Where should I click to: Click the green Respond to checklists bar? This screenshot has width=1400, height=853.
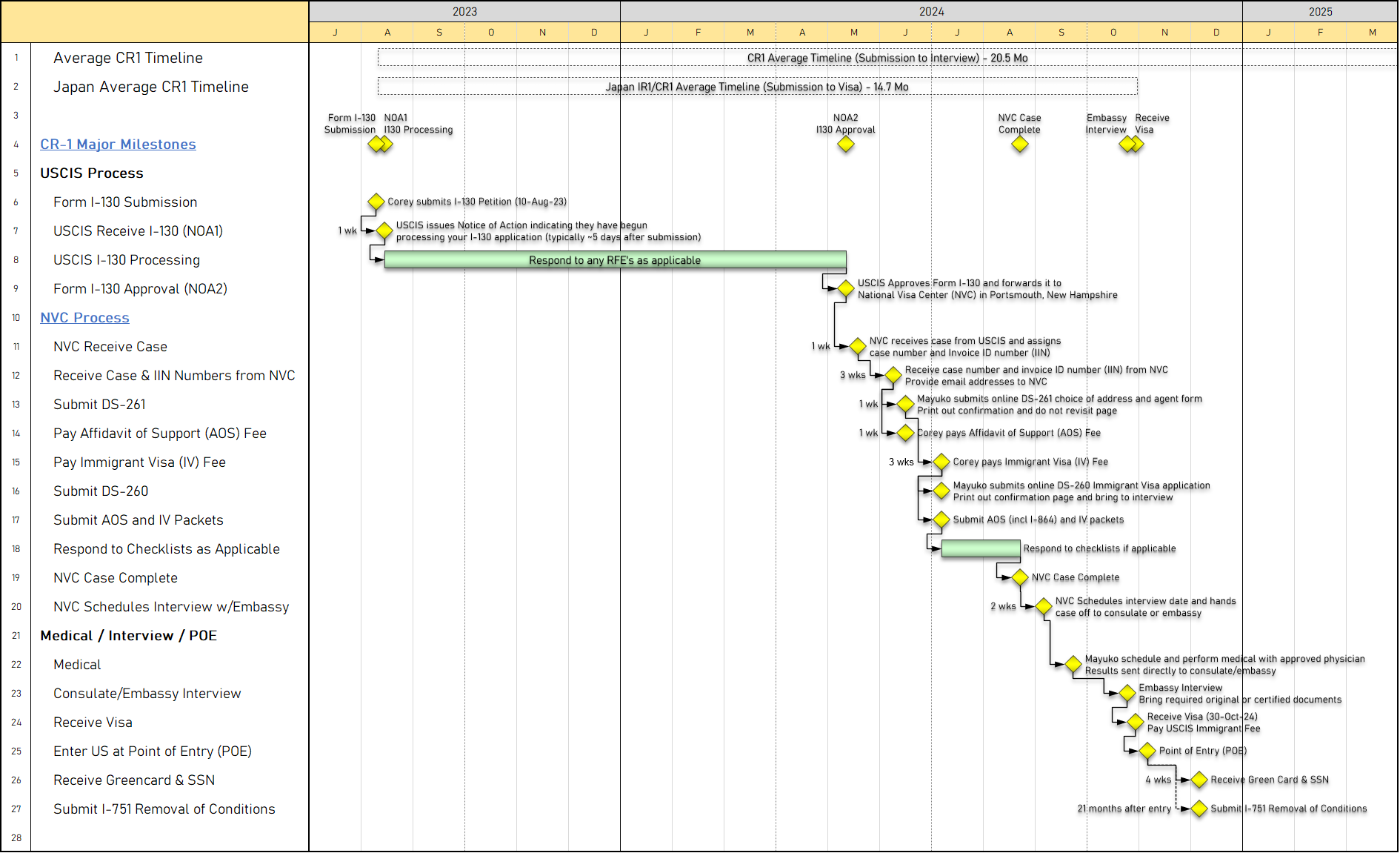click(x=981, y=549)
